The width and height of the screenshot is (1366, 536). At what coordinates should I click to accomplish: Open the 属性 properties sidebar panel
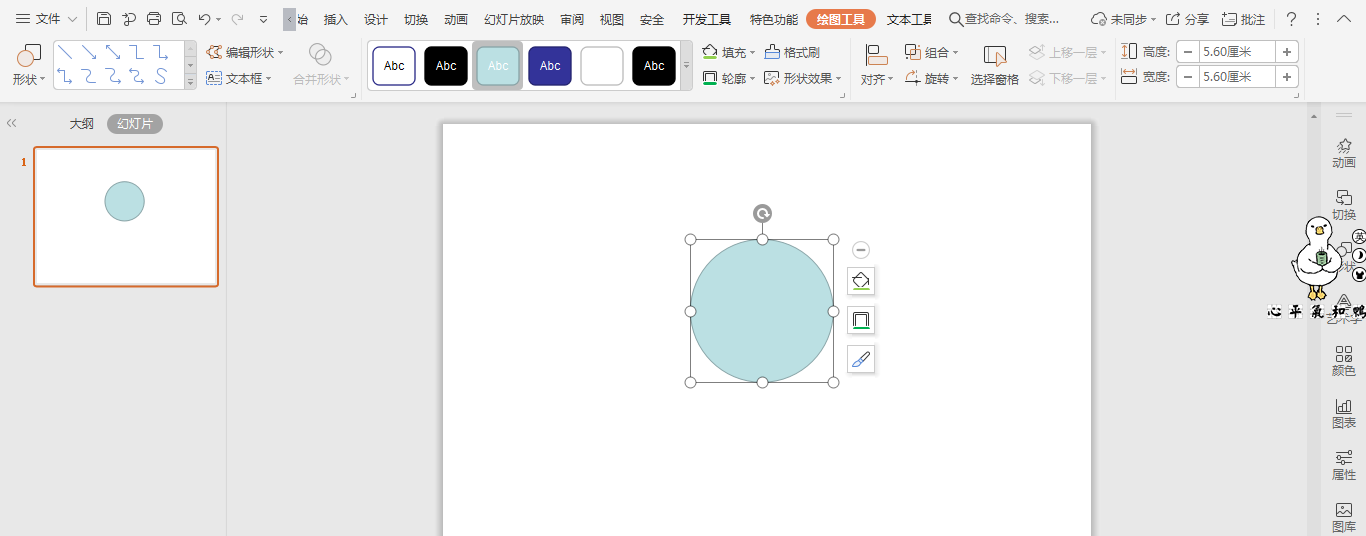tap(1344, 465)
